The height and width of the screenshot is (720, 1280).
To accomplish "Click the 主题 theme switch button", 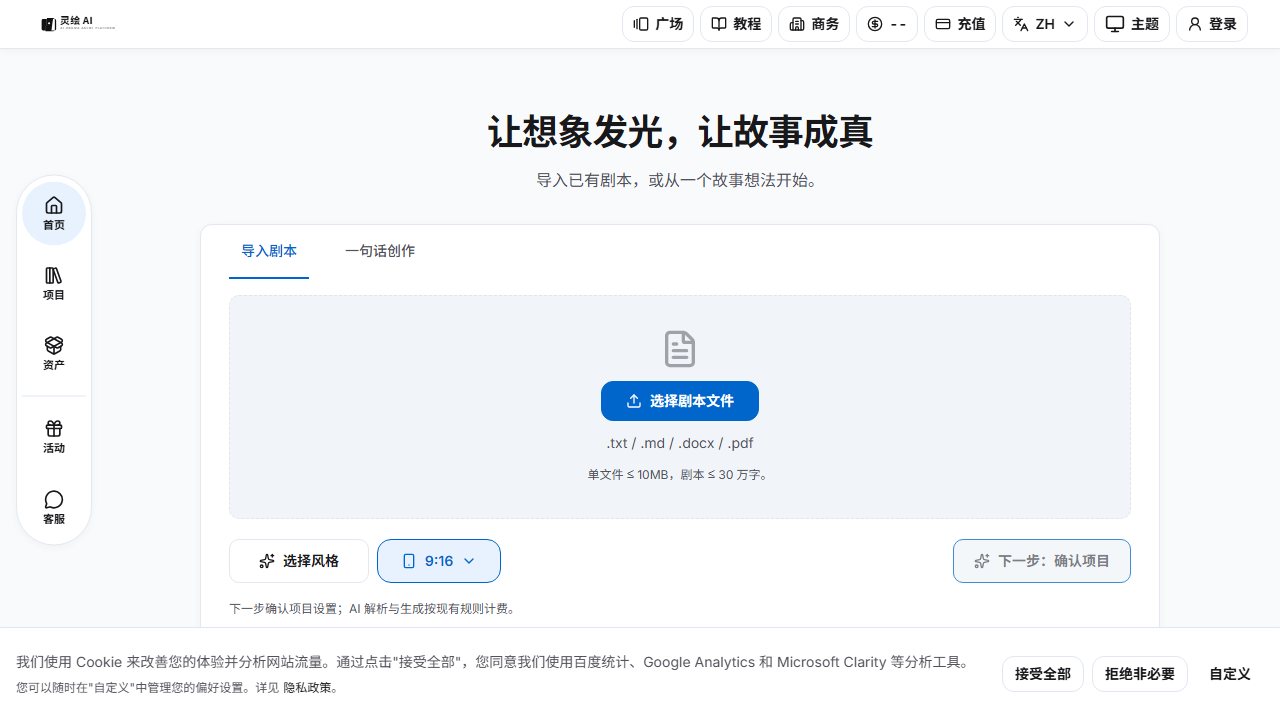I will (1132, 24).
